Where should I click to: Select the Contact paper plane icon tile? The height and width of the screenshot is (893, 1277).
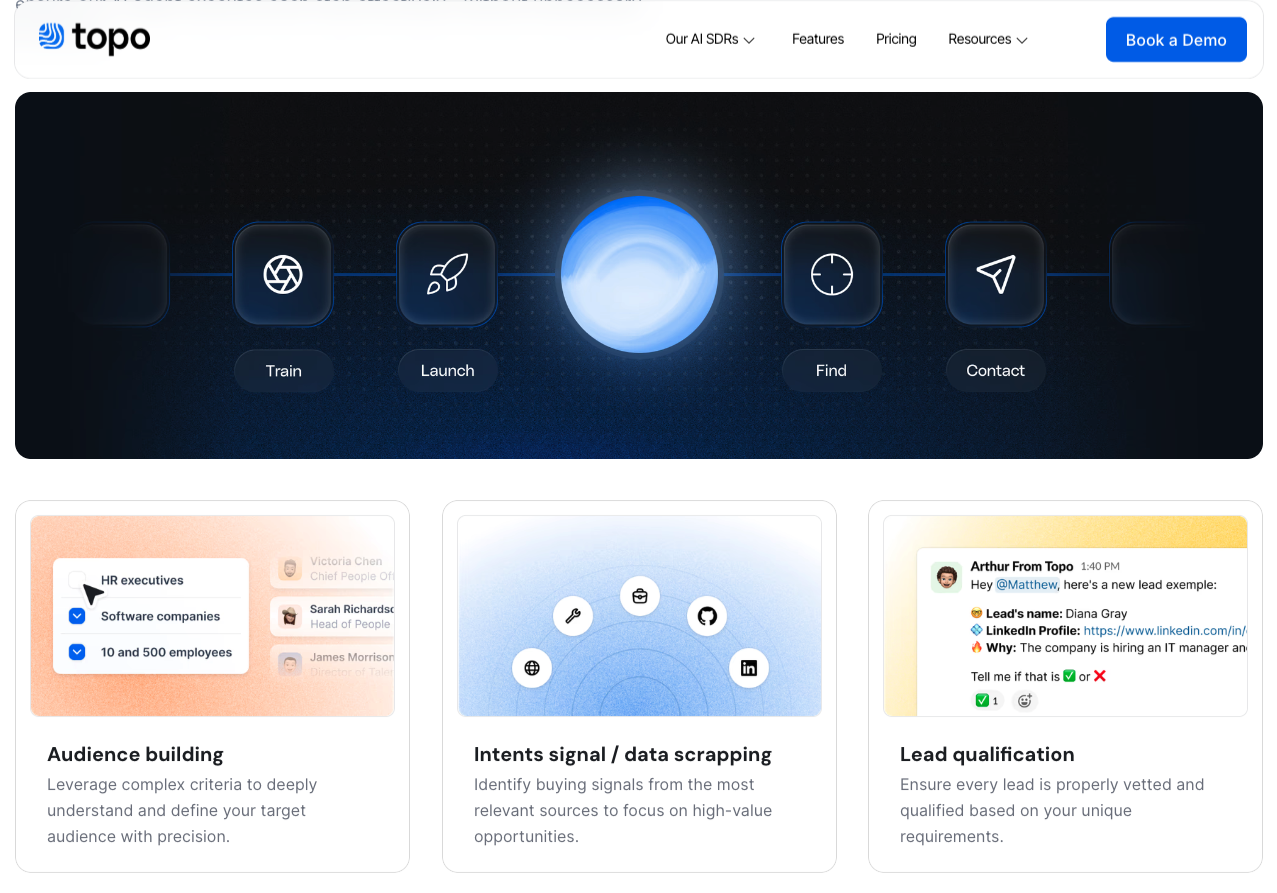pyautogui.click(x=995, y=274)
